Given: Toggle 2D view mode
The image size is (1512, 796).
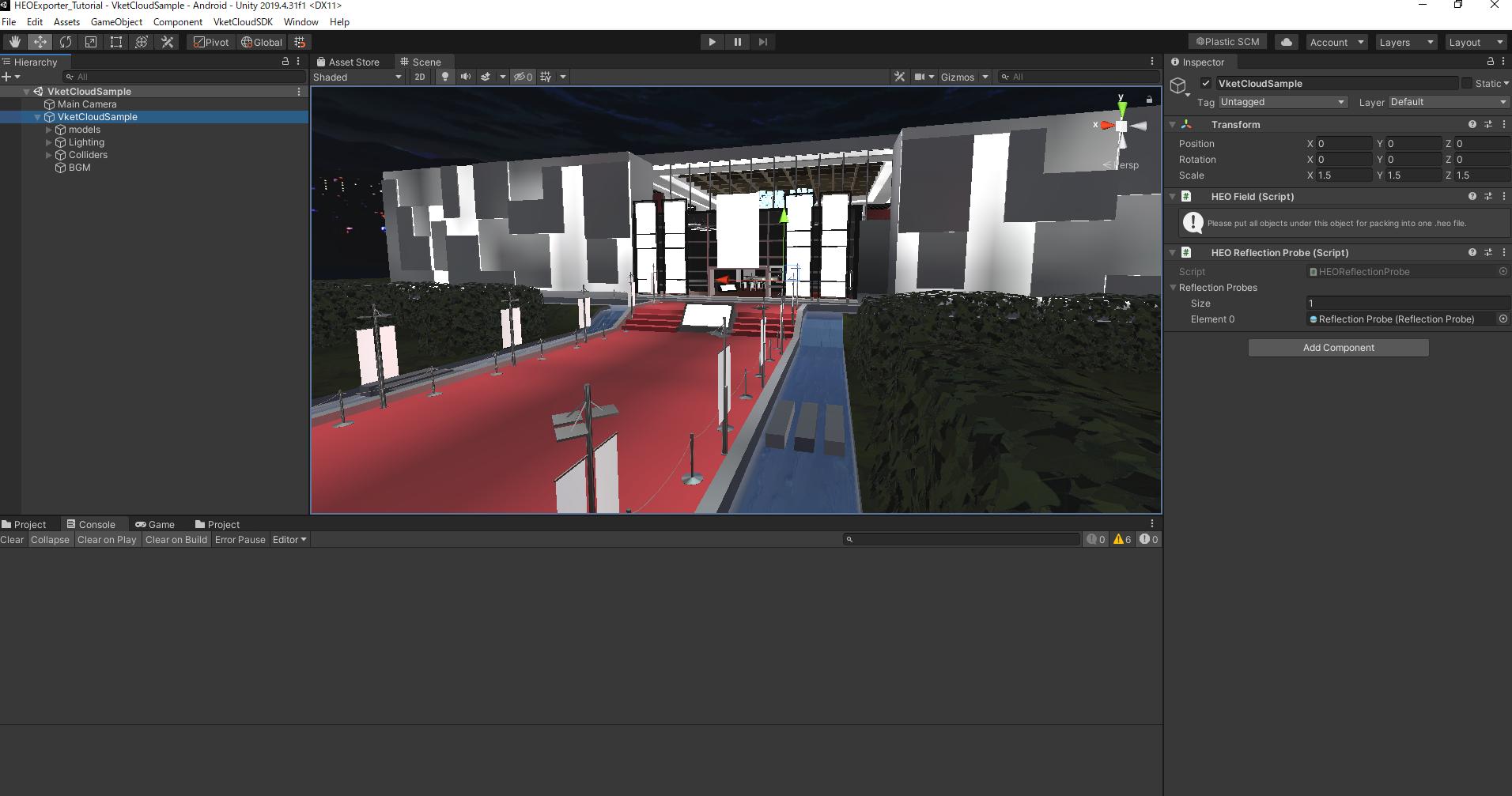Looking at the screenshot, I should pyautogui.click(x=420, y=77).
